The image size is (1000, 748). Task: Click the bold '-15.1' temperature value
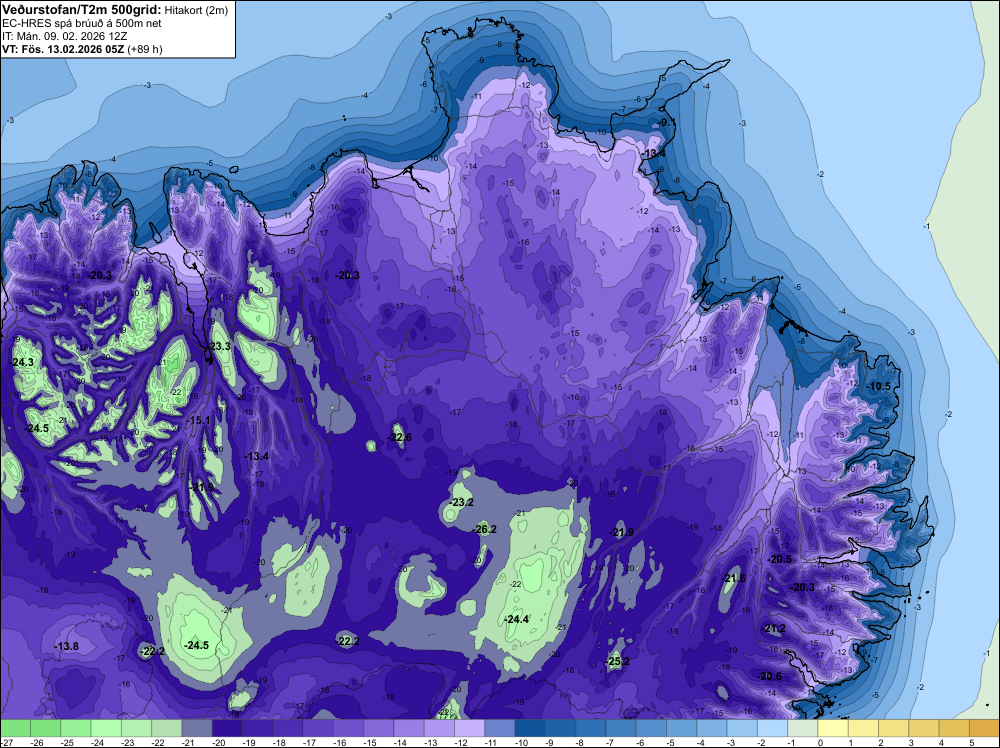point(198,420)
